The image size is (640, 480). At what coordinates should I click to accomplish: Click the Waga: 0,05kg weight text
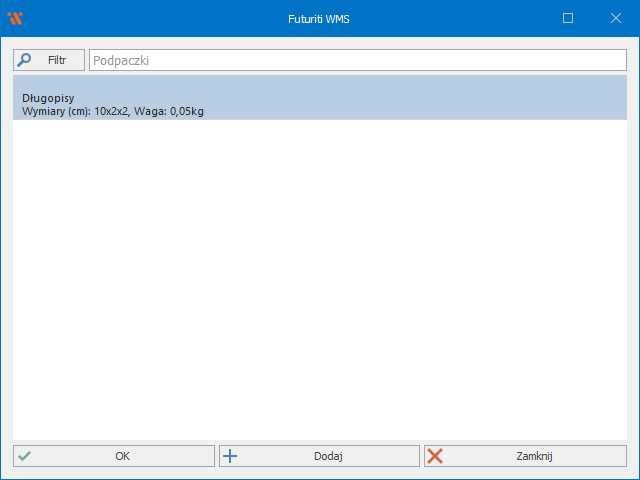tap(178, 112)
